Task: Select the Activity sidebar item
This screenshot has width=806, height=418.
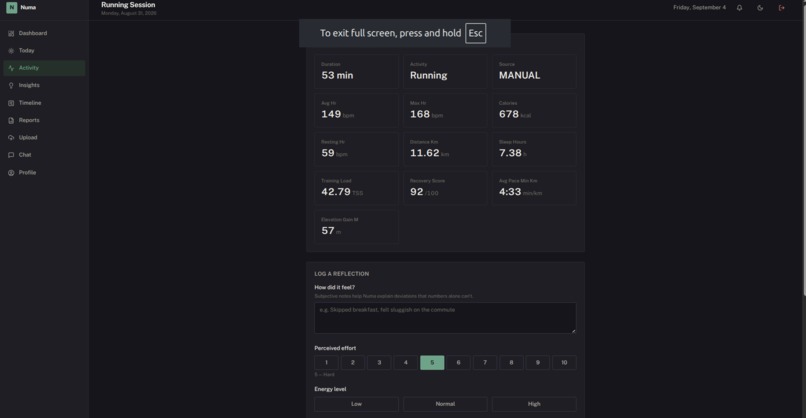Action: coord(44,68)
